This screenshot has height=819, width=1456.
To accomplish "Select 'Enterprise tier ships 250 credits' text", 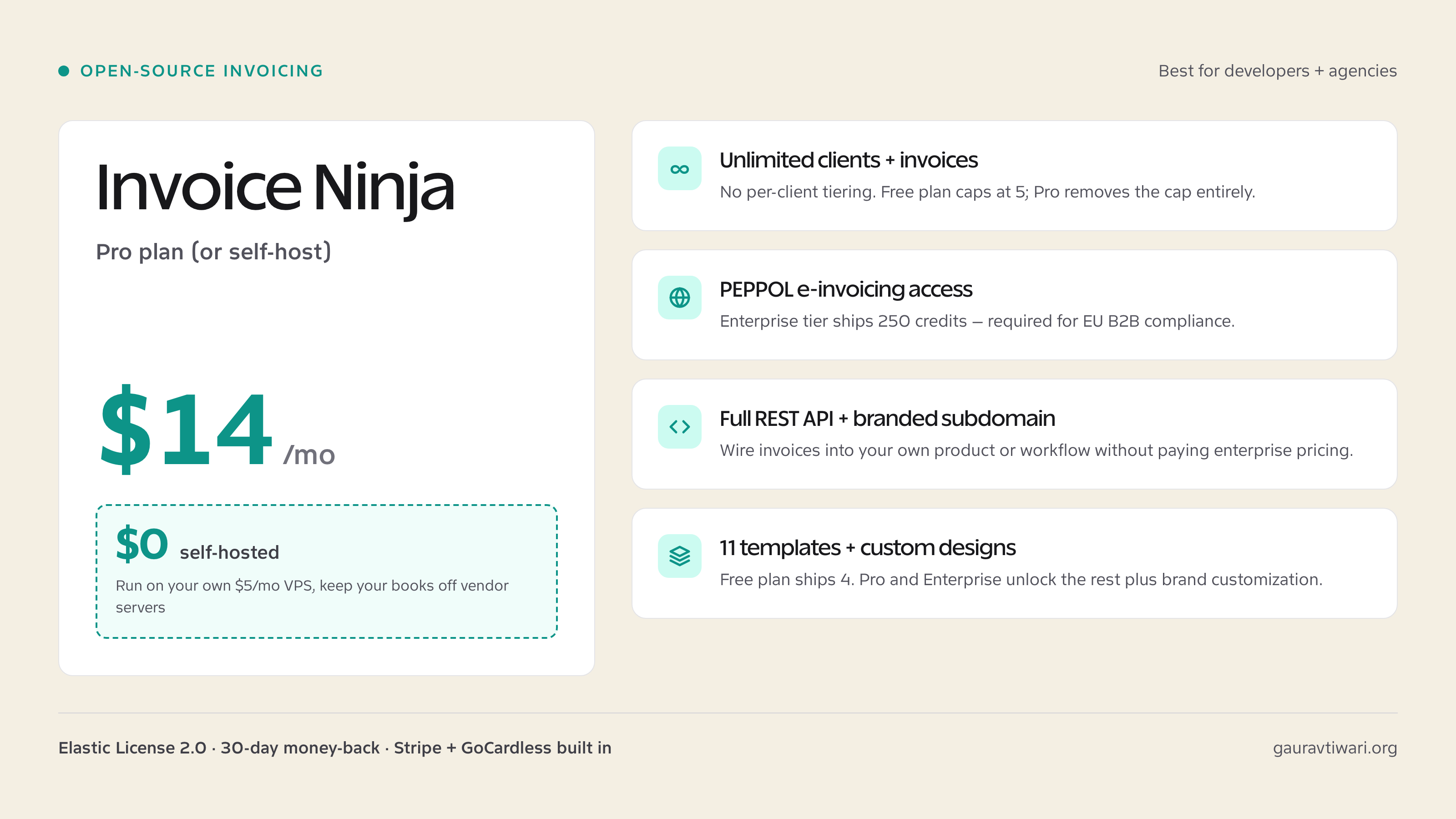I will point(977,321).
